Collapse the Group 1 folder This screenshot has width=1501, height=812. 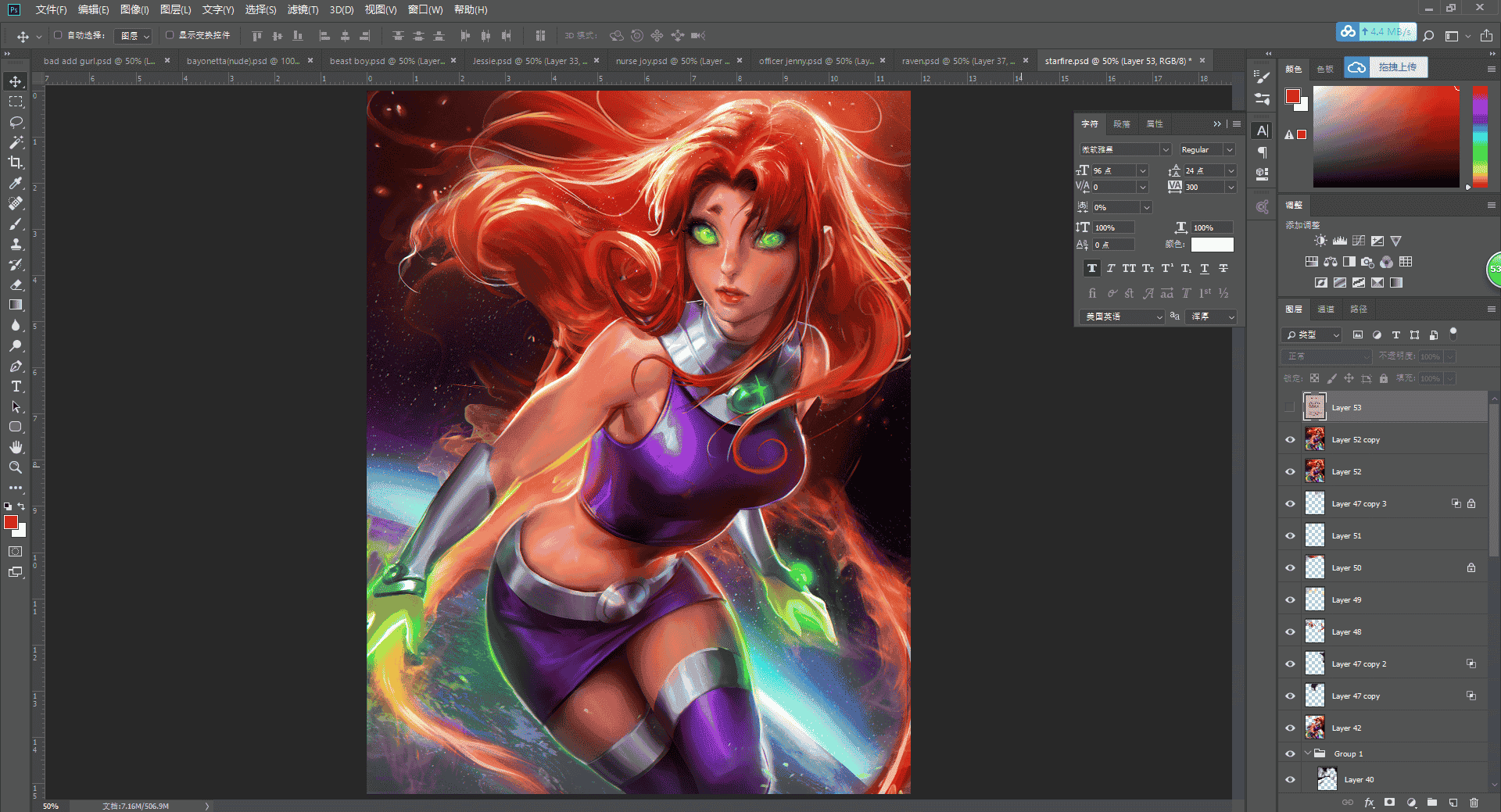[x=1307, y=753]
